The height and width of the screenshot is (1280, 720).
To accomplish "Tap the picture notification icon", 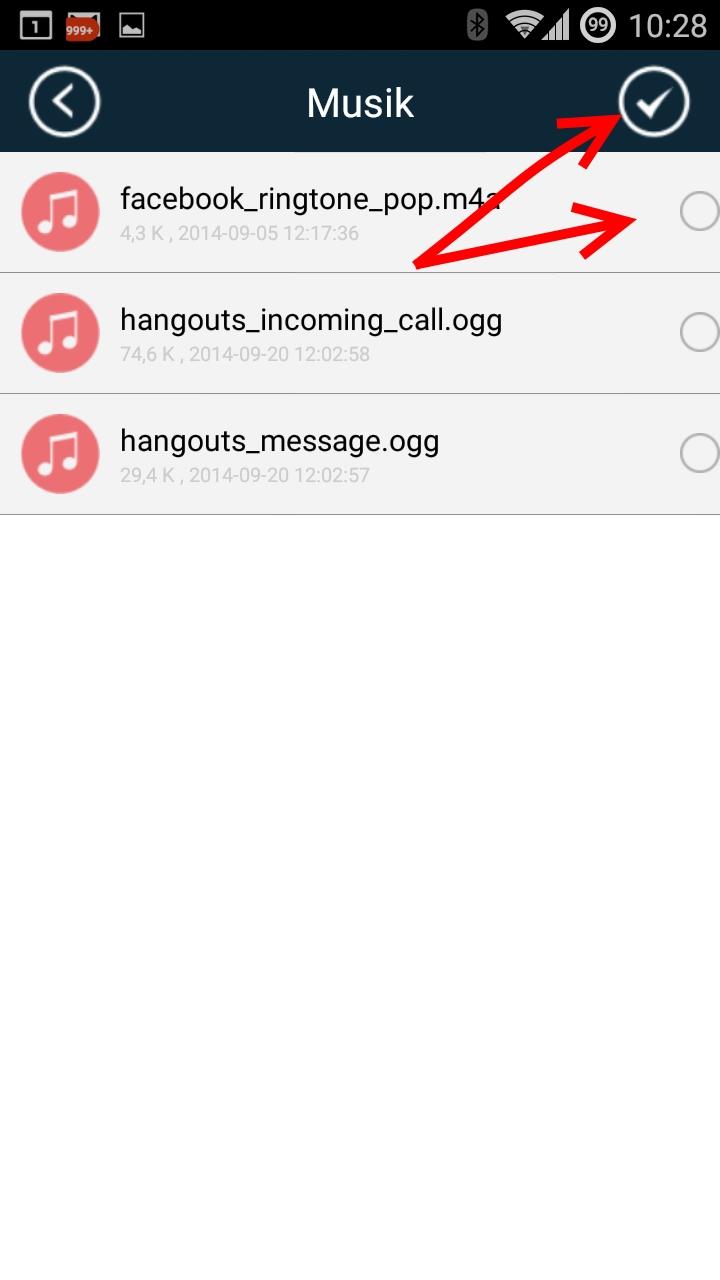I will click(131, 26).
